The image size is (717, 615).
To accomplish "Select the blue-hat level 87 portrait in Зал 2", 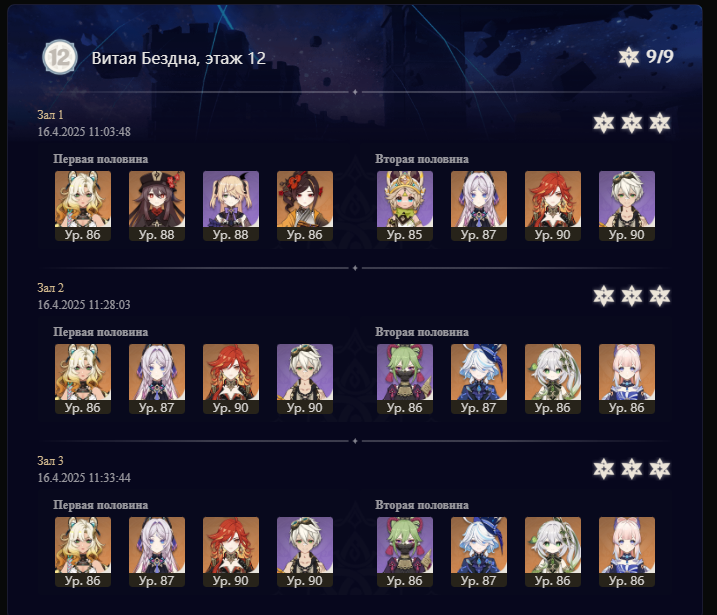I will (479, 379).
